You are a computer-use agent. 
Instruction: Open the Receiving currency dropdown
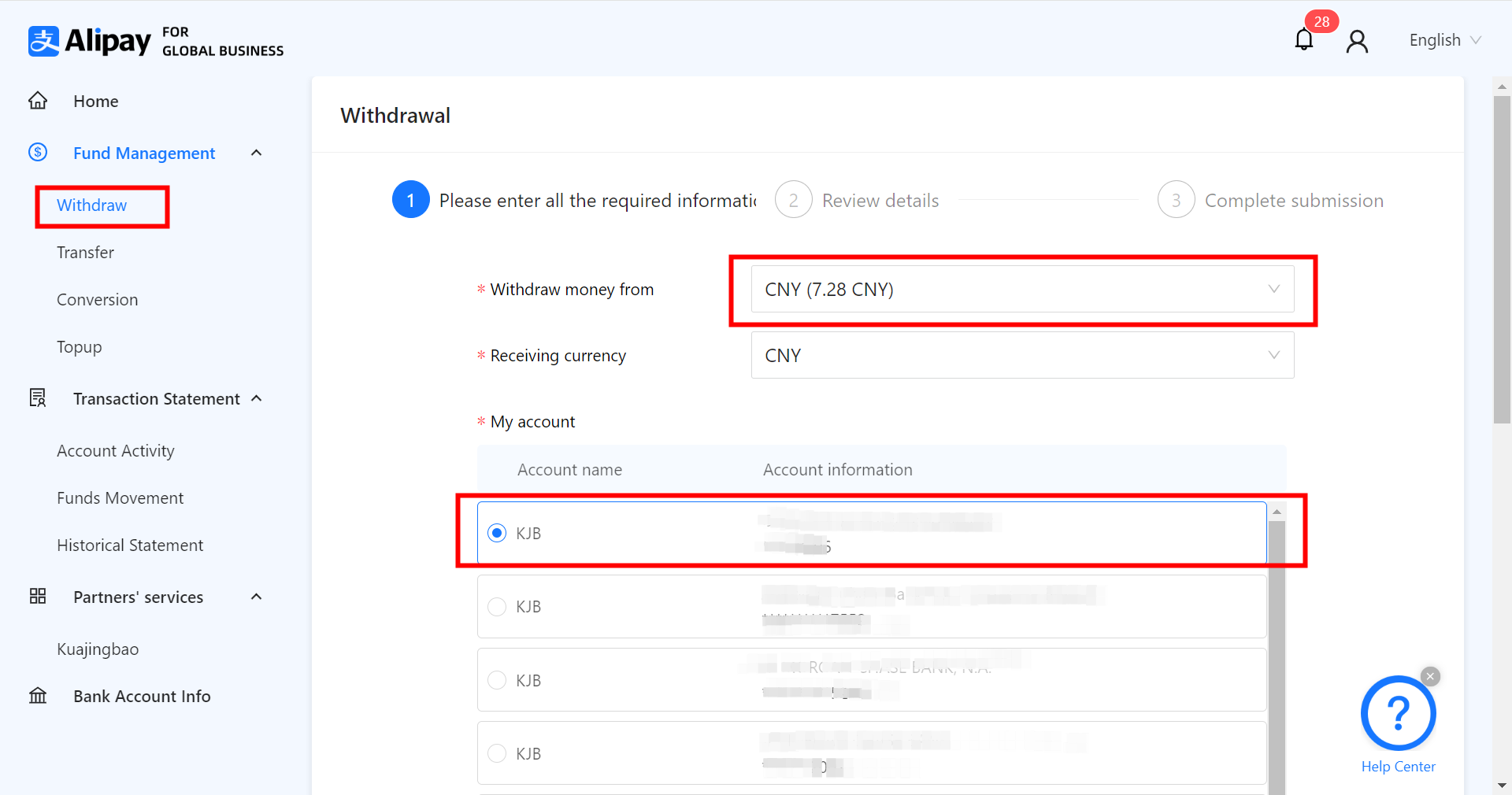click(x=1021, y=356)
